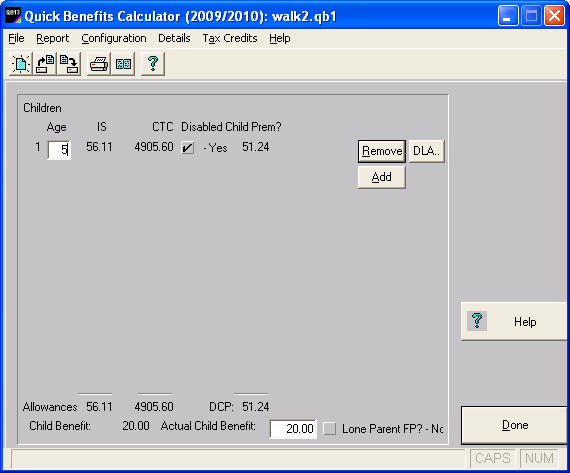Tick the Lone Parent FP checkbox

pyautogui.click(x=329, y=428)
